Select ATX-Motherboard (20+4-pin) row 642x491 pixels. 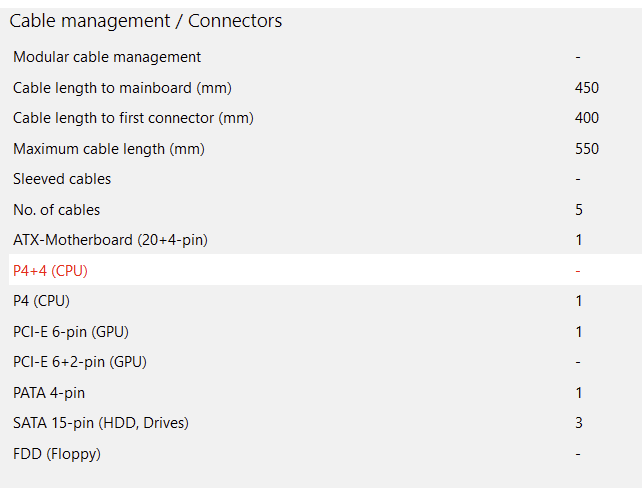pyautogui.click(x=110, y=240)
